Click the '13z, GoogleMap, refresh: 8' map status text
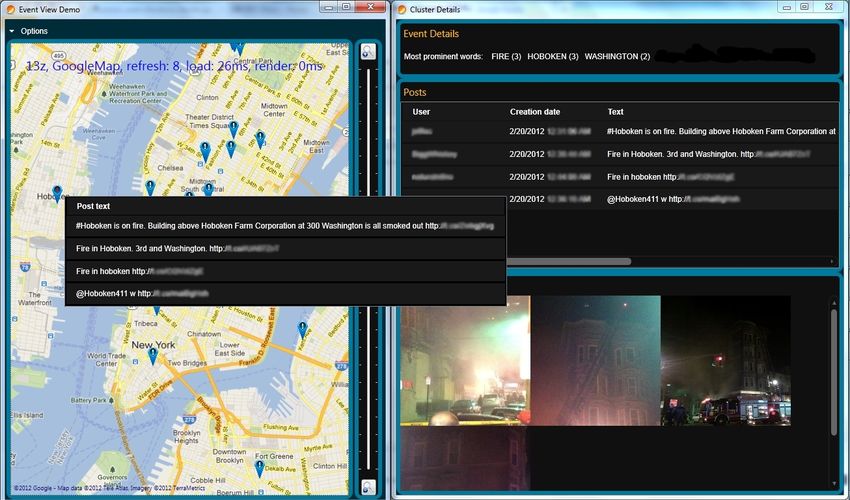The width and height of the screenshot is (850, 500). coord(175,66)
